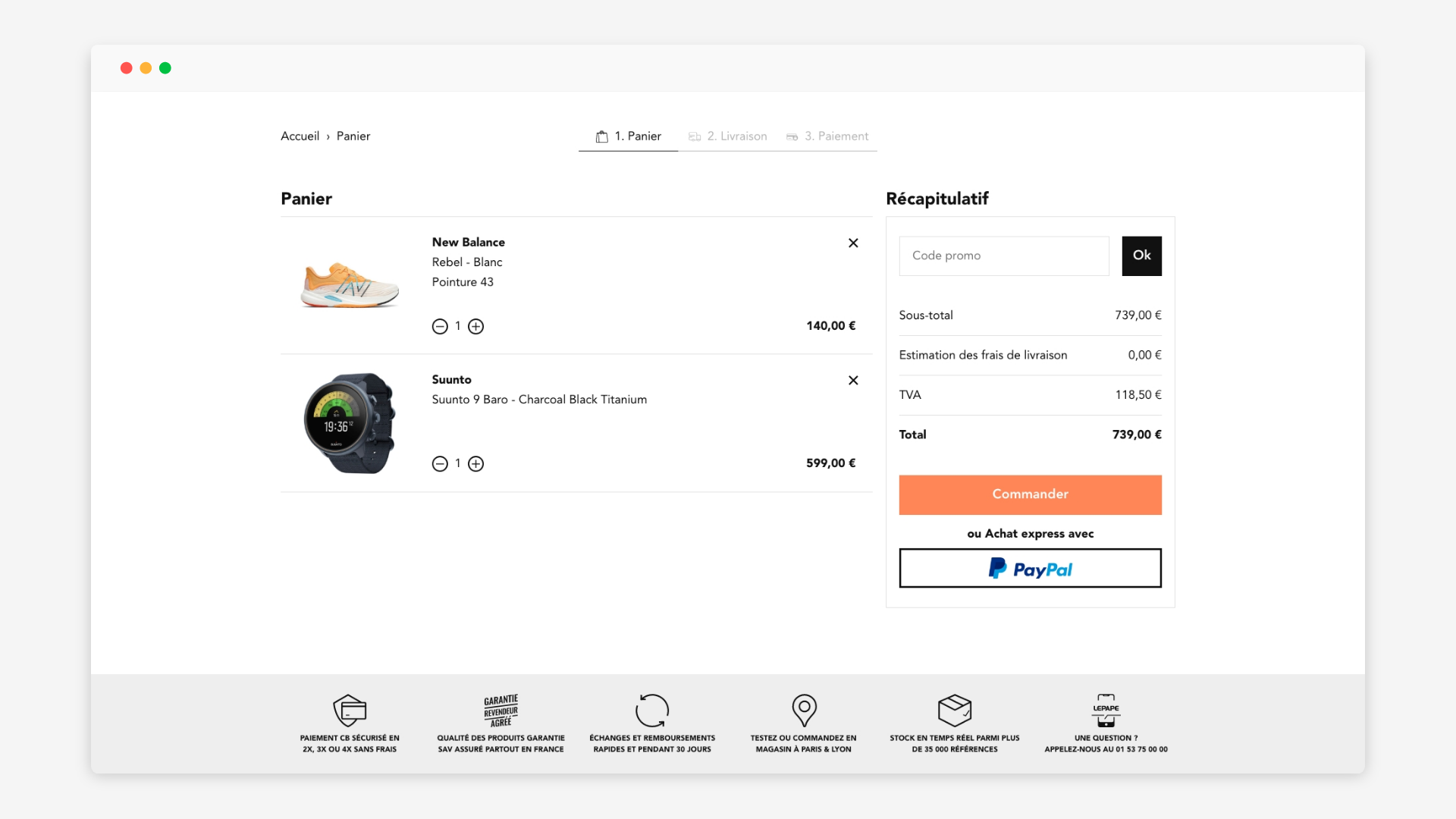Viewport: 1456px width, 819px height.
Task: Click the cart icon beside "1. Panier"
Action: pyautogui.click(x=603, y=136)
